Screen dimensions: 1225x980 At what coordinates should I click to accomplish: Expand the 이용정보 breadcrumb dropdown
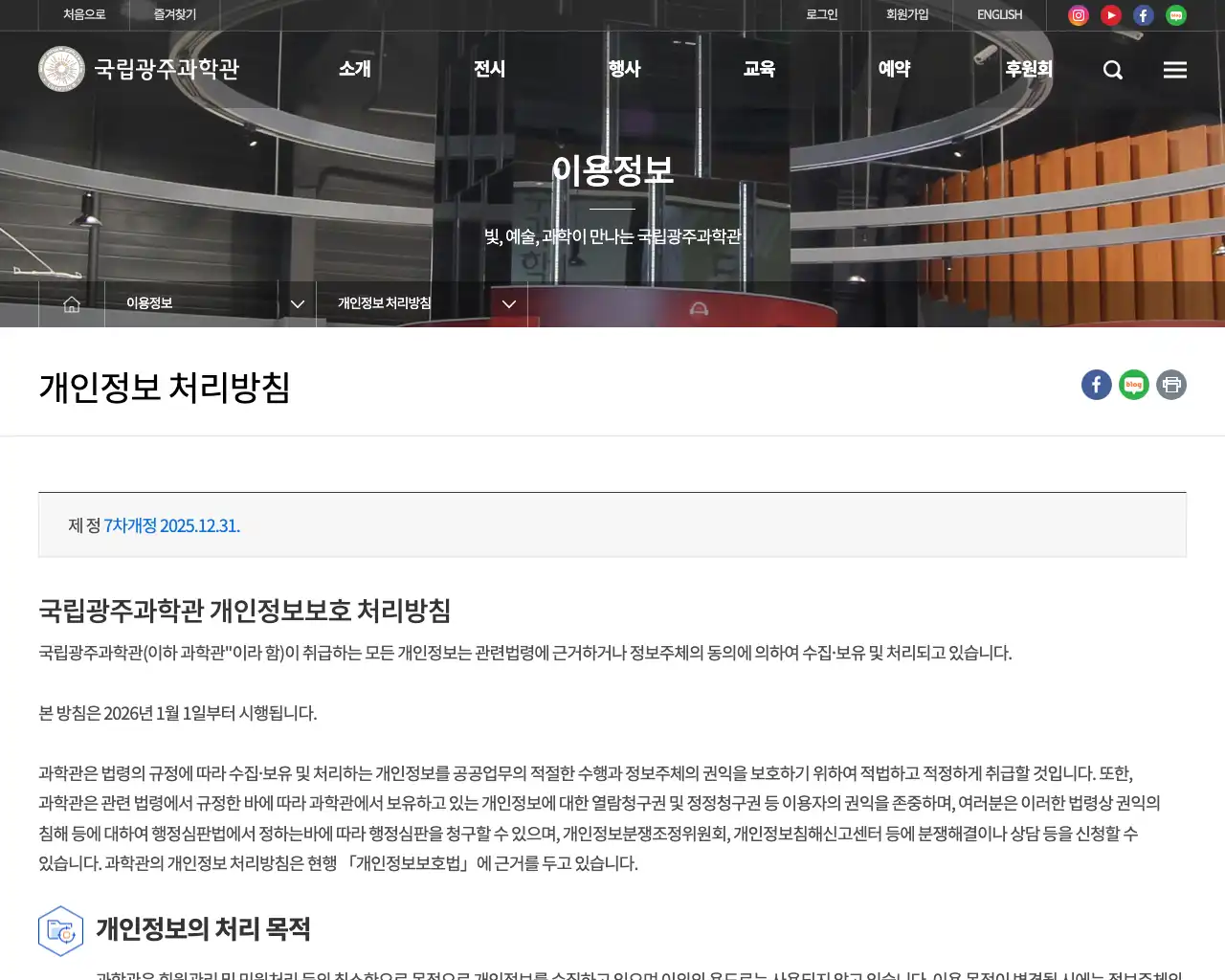297,303
